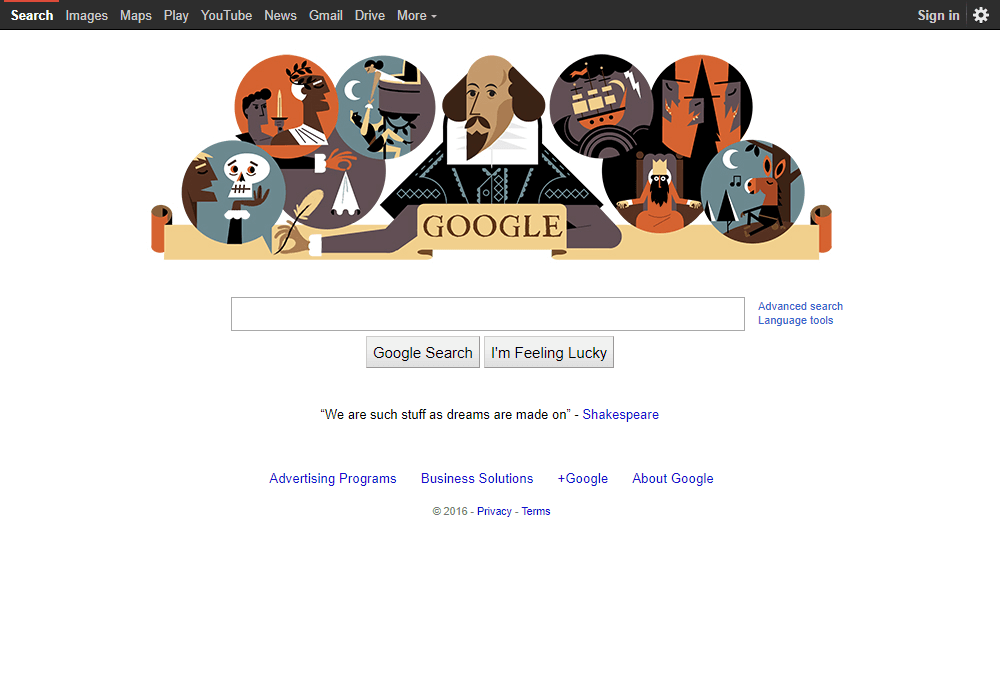Open the settings gear icon
This screenshot has width=1000, height=700.
981,15
